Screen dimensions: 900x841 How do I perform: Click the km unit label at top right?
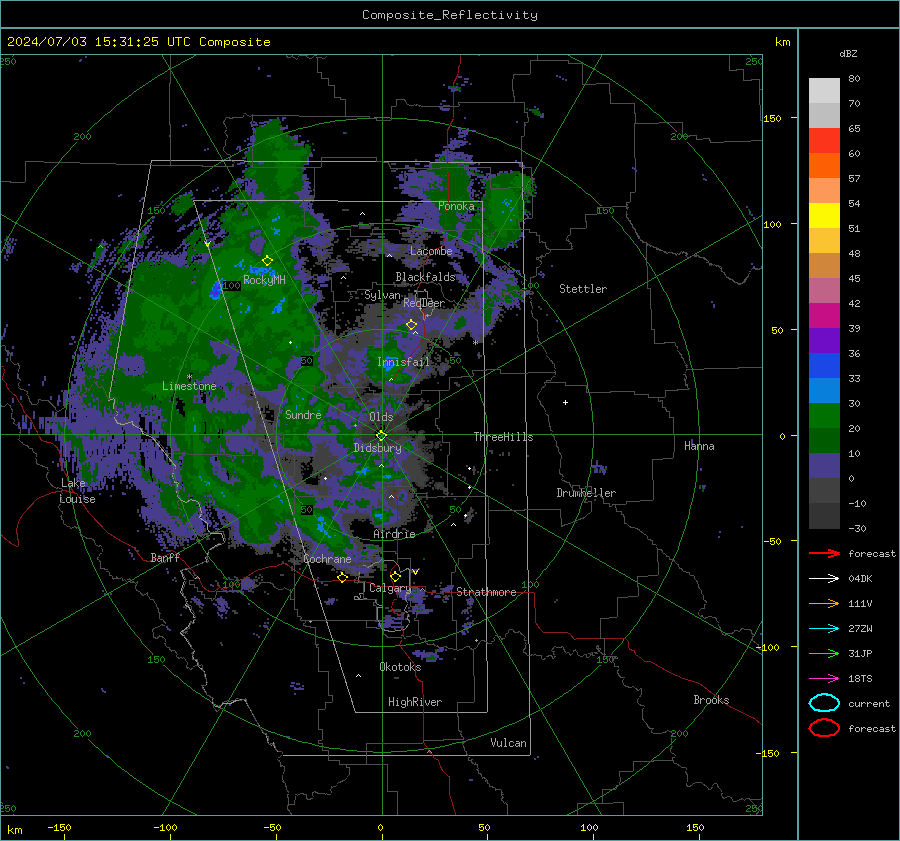pyautogui.click(x=782, y=42)
